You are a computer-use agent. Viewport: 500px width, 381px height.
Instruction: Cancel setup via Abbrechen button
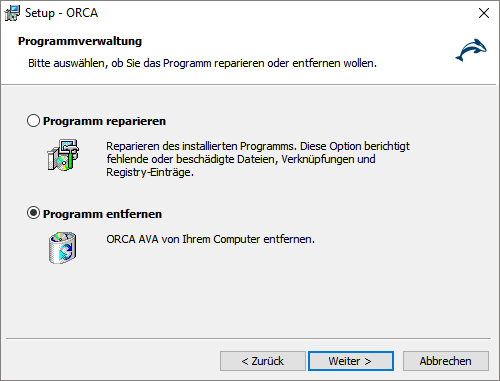446,361
